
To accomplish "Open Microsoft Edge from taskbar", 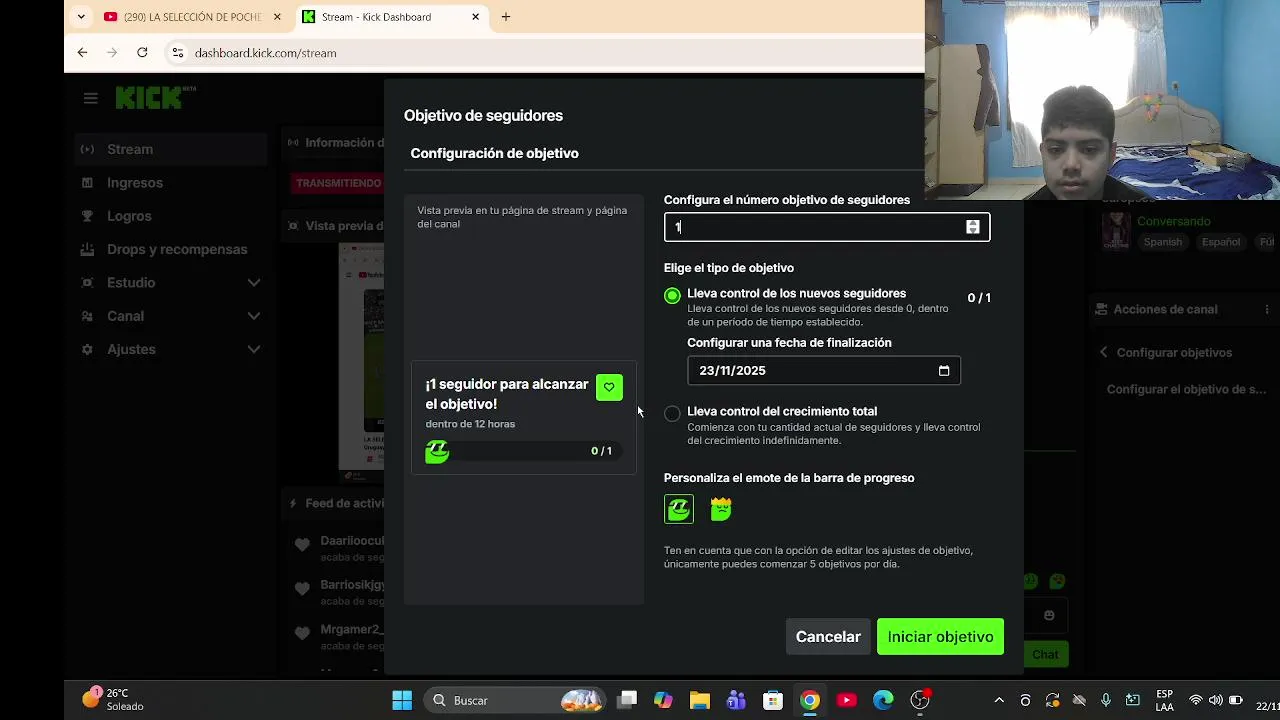I will click(883, 701).
